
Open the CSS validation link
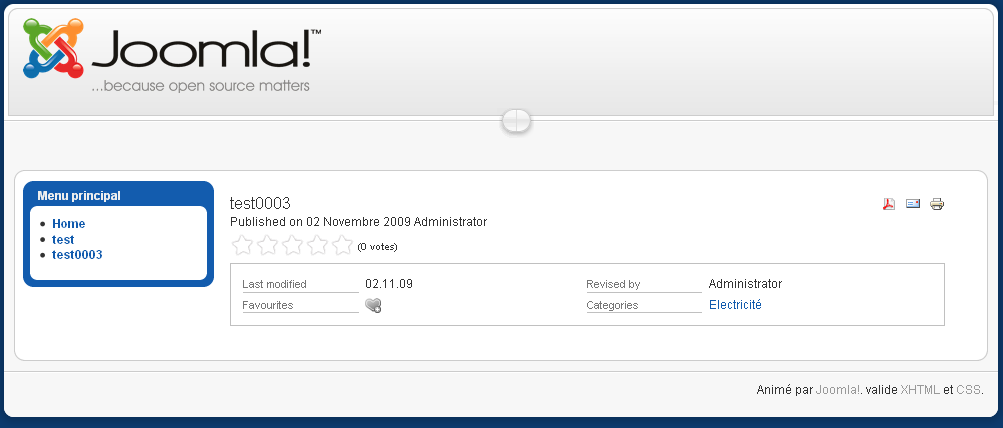point(968,390)
